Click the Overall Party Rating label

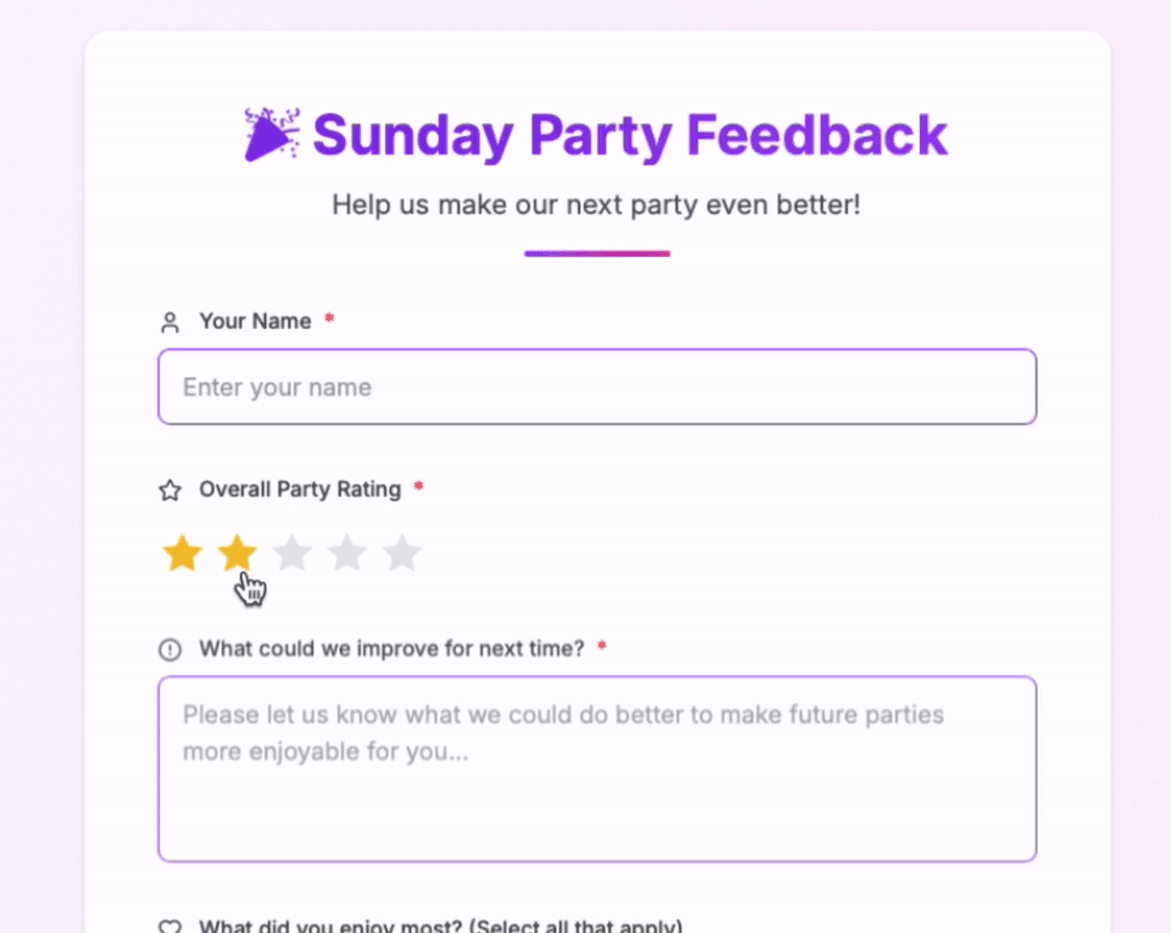[300, 489]
